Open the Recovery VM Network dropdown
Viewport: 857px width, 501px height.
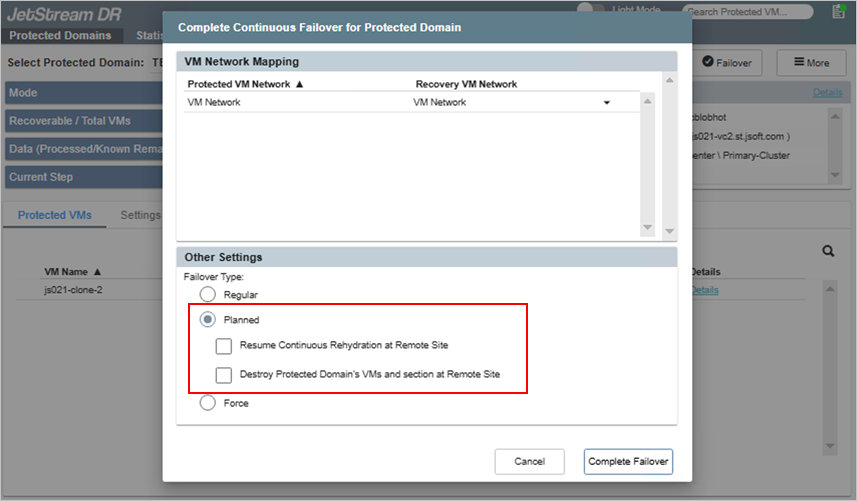coord(606,103)
